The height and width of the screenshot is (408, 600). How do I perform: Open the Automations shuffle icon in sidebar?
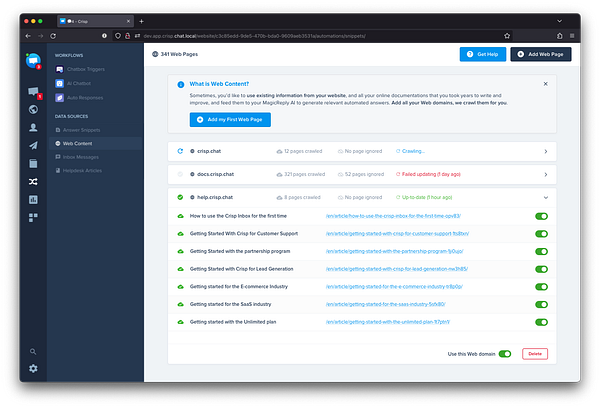click(33, 181)
